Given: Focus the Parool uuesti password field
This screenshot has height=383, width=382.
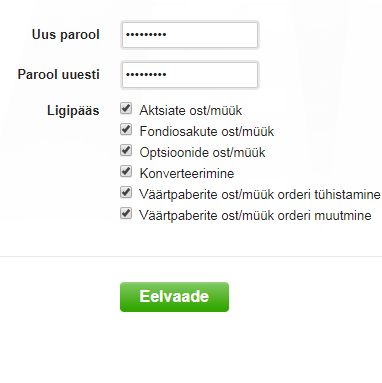Looking at the screenshot, I should 190,75.
